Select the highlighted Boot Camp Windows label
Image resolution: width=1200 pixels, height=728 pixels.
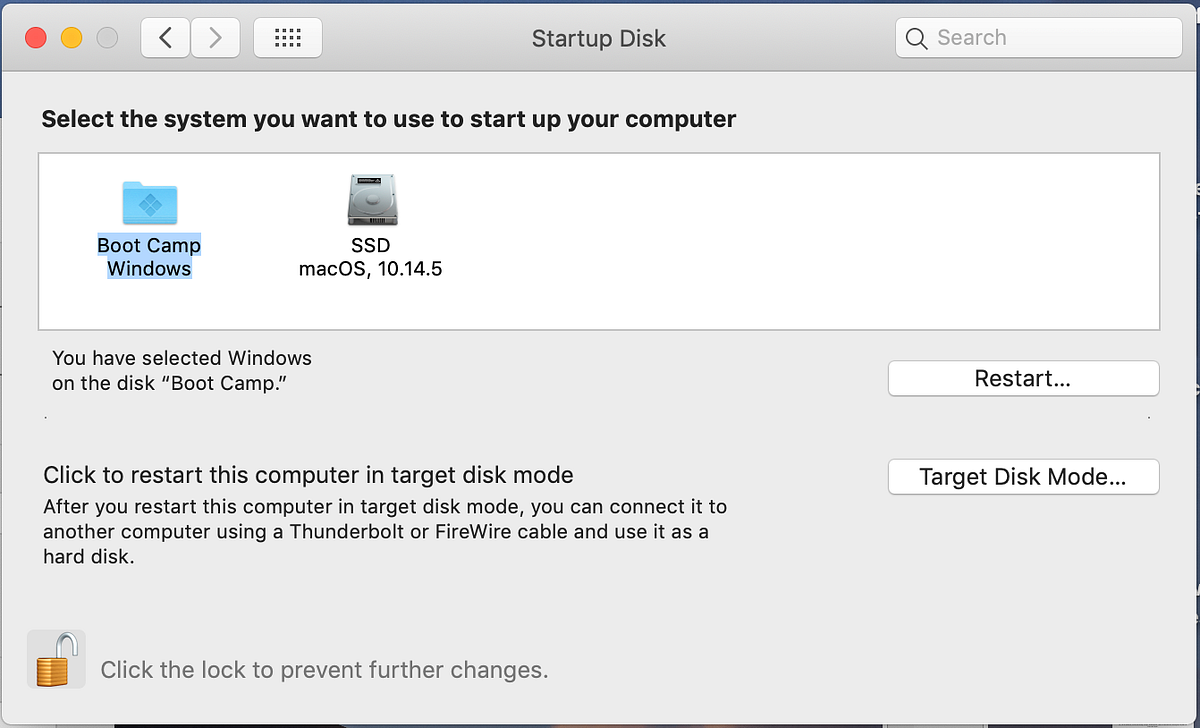[x=149, y=257]
